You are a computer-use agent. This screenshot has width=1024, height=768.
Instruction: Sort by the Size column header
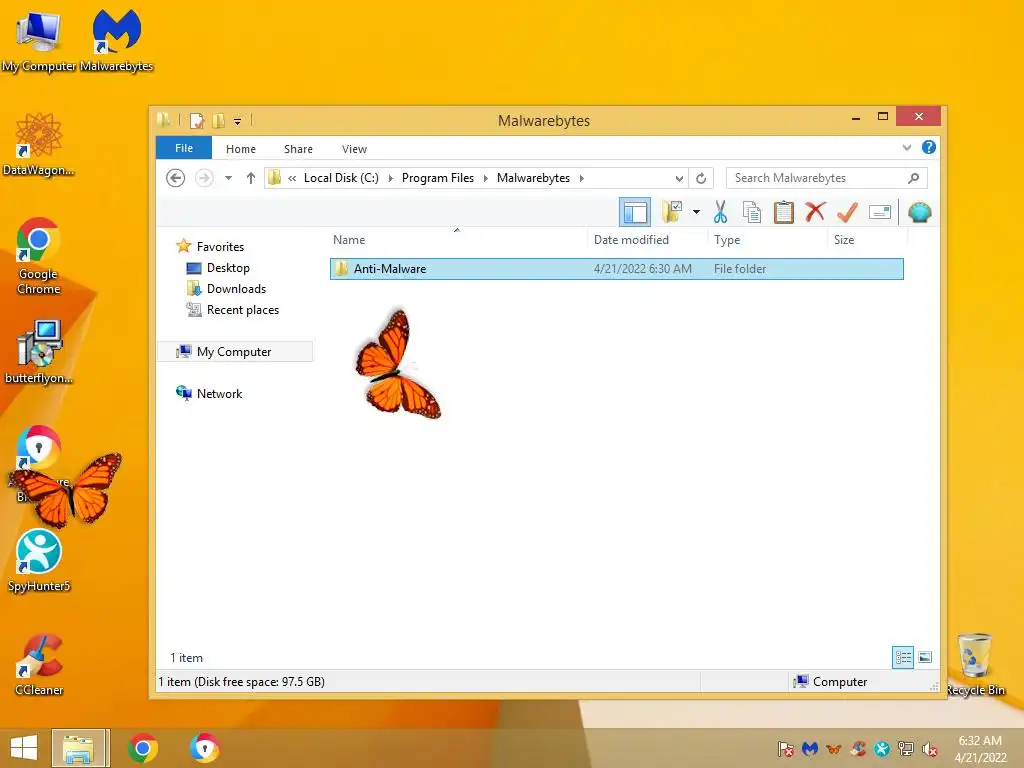(x=844, y=240)
